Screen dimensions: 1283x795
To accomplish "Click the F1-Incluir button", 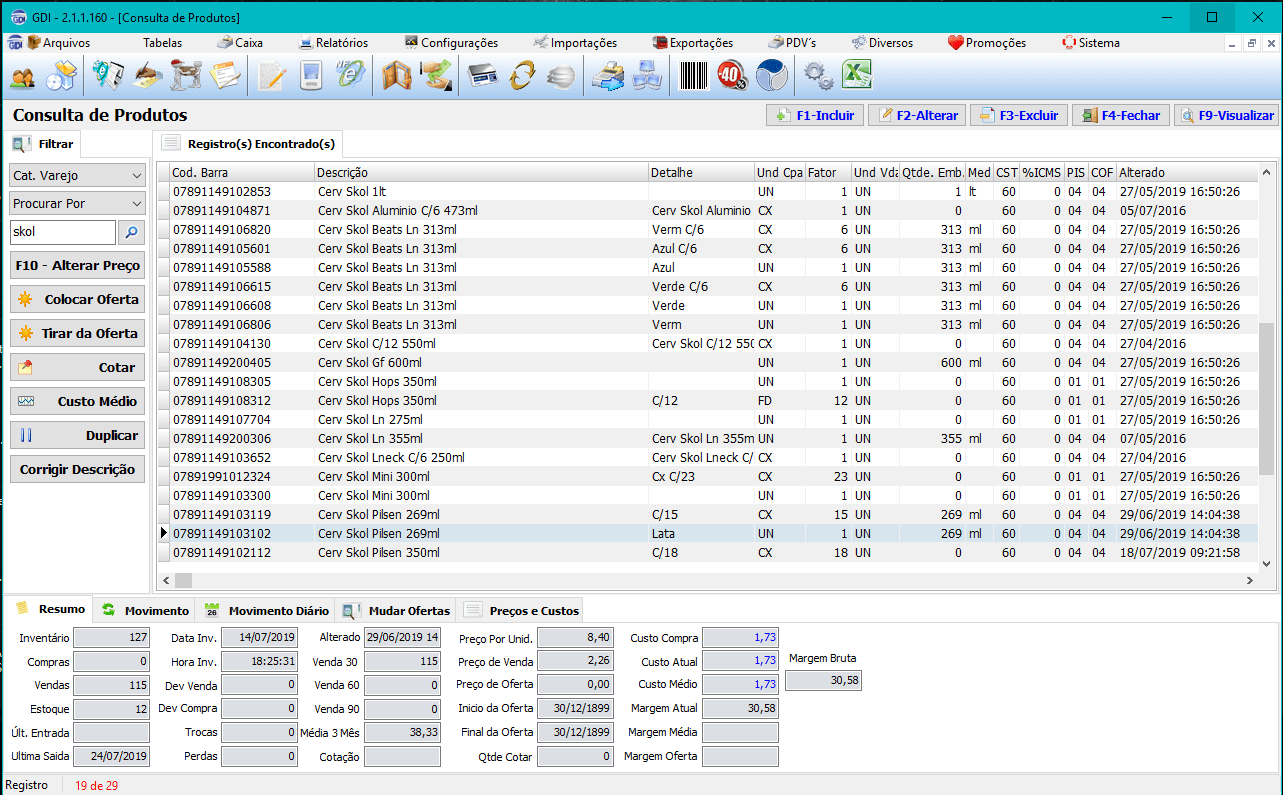I will [x=815, y=115].
